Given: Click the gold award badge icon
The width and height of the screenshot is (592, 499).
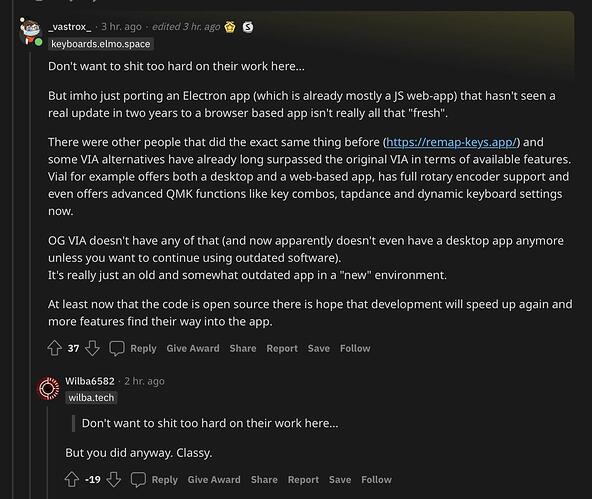Looking at the screenshot, I should click(230, 27).
